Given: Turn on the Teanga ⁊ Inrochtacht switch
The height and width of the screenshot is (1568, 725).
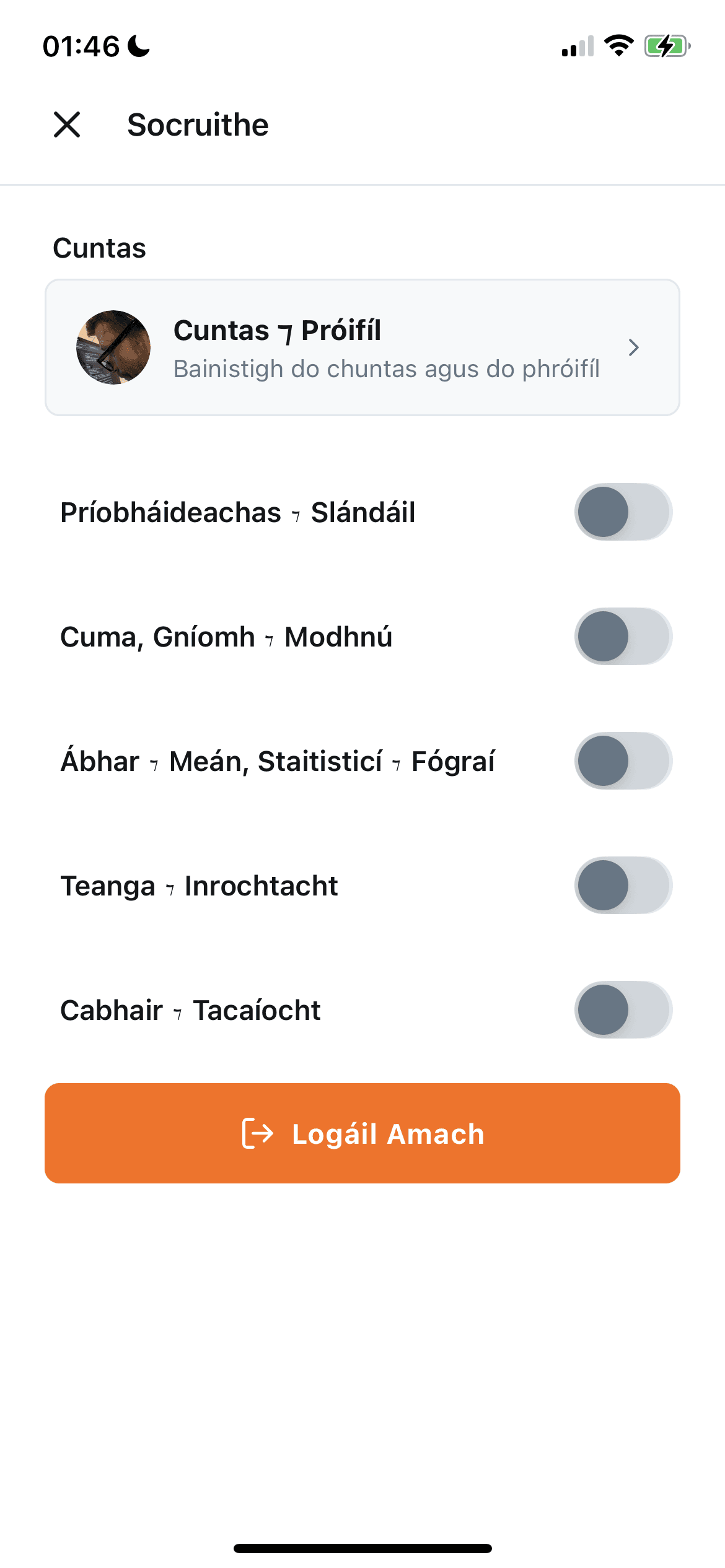Looking at the screenshot, I should (623, 886).
